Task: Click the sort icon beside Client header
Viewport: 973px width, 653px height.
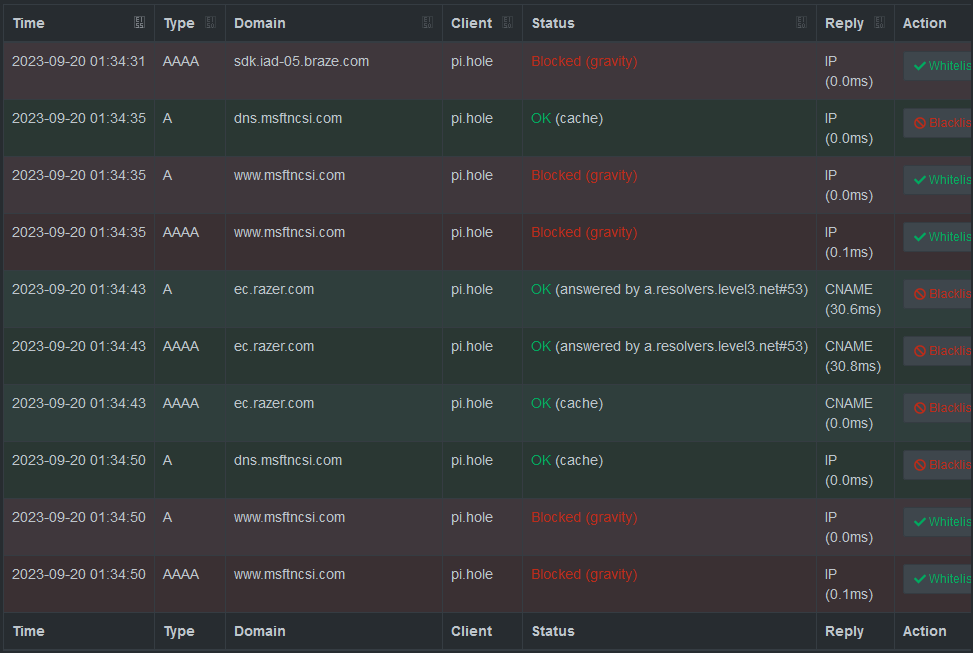Action: coord(508,23)
